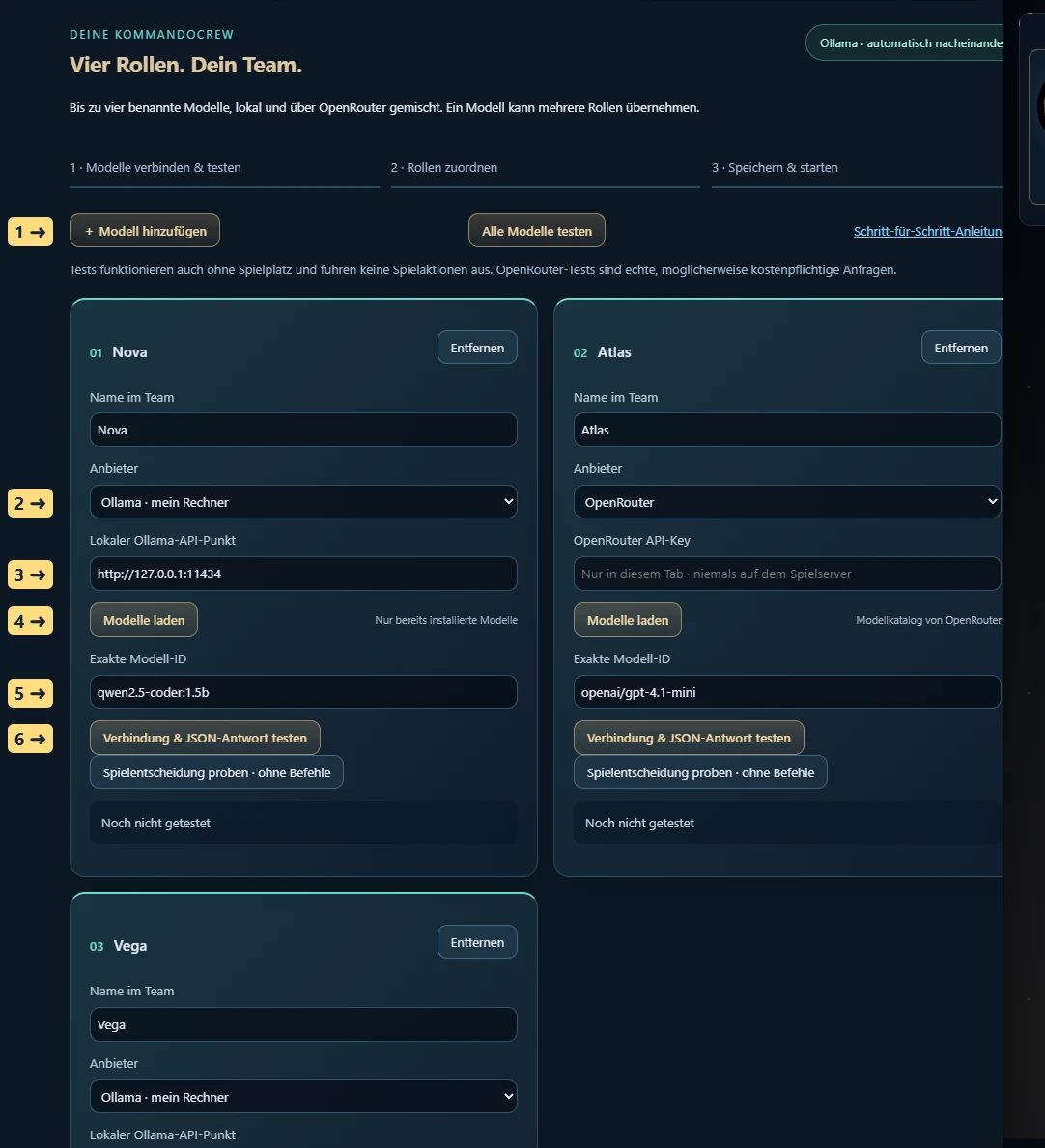
Task: Click 'Modellkatalog von OpenRouter' hint text
Action: pyautogui.click(x=928, y=620)
